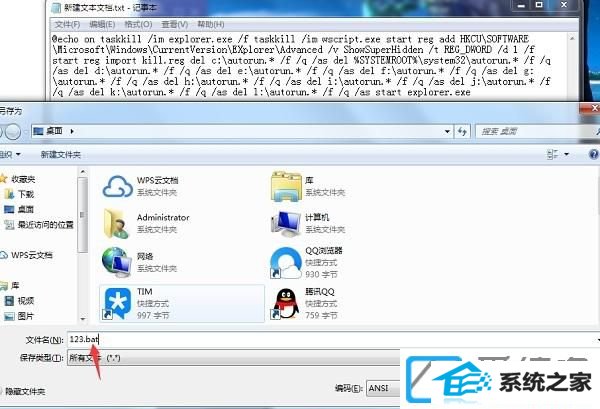The image size is (600, 409).
Task: Click the 桌面 icon in sidebar
Action: (9, 209)
